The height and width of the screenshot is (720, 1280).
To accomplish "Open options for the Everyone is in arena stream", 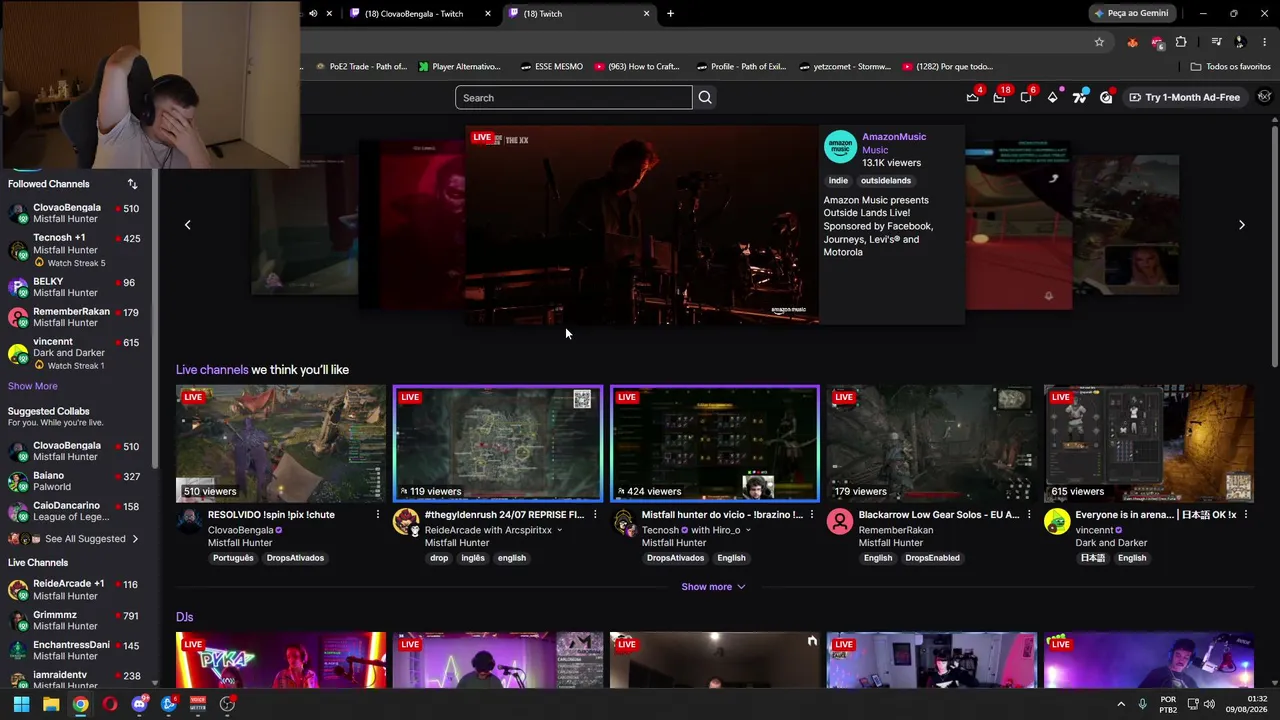I will click(1246, 515).
